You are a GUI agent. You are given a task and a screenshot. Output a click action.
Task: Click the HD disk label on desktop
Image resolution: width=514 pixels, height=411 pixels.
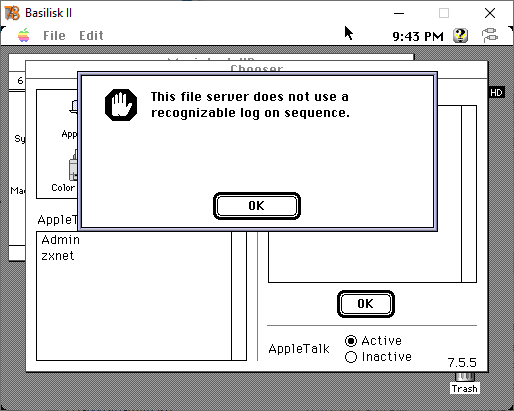click(x=496, y=92)
